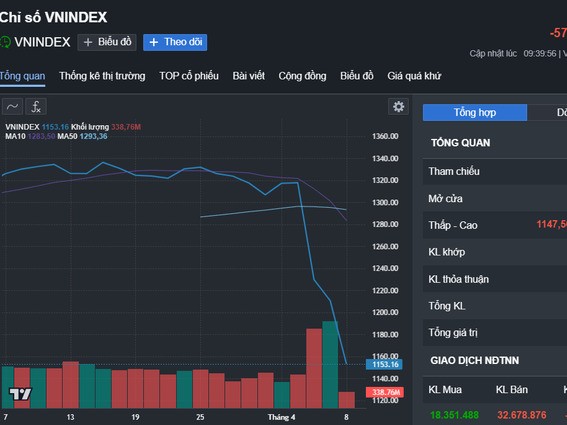Click the Tổng giá trị row
Screen dimensions: 567x425
[x=495, y=333]
